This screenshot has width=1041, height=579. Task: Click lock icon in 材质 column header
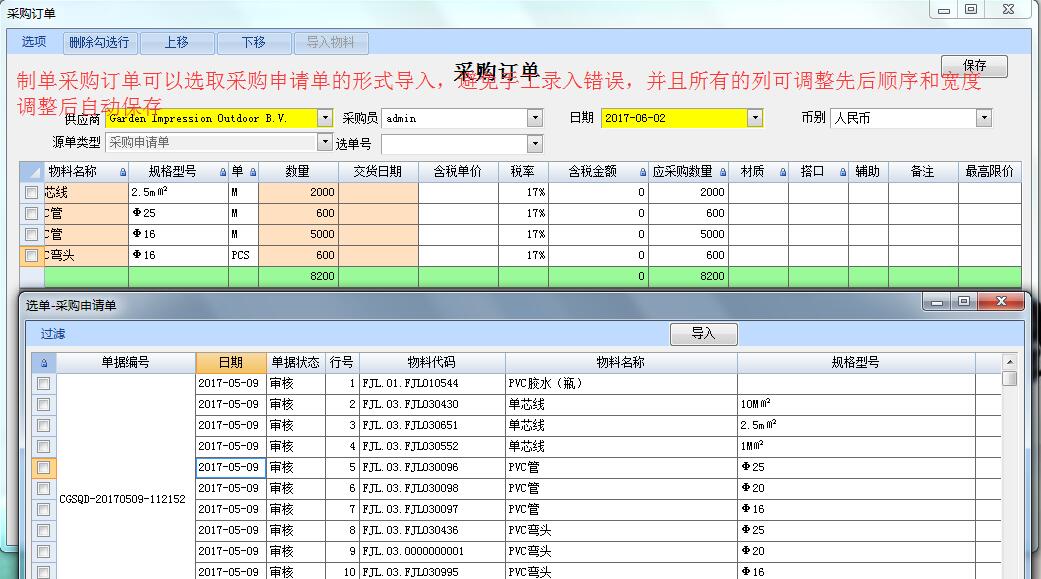(x=783, y=172)
